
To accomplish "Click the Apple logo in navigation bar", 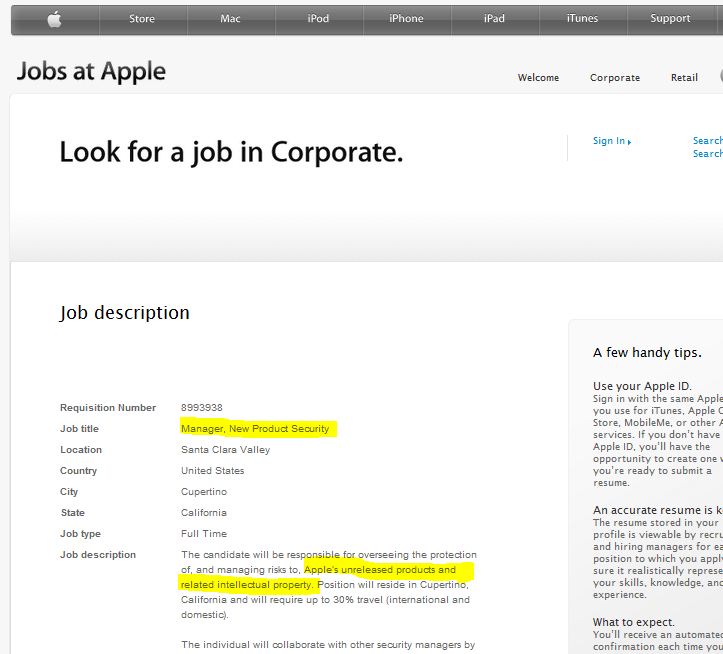I will click(54, 19).
